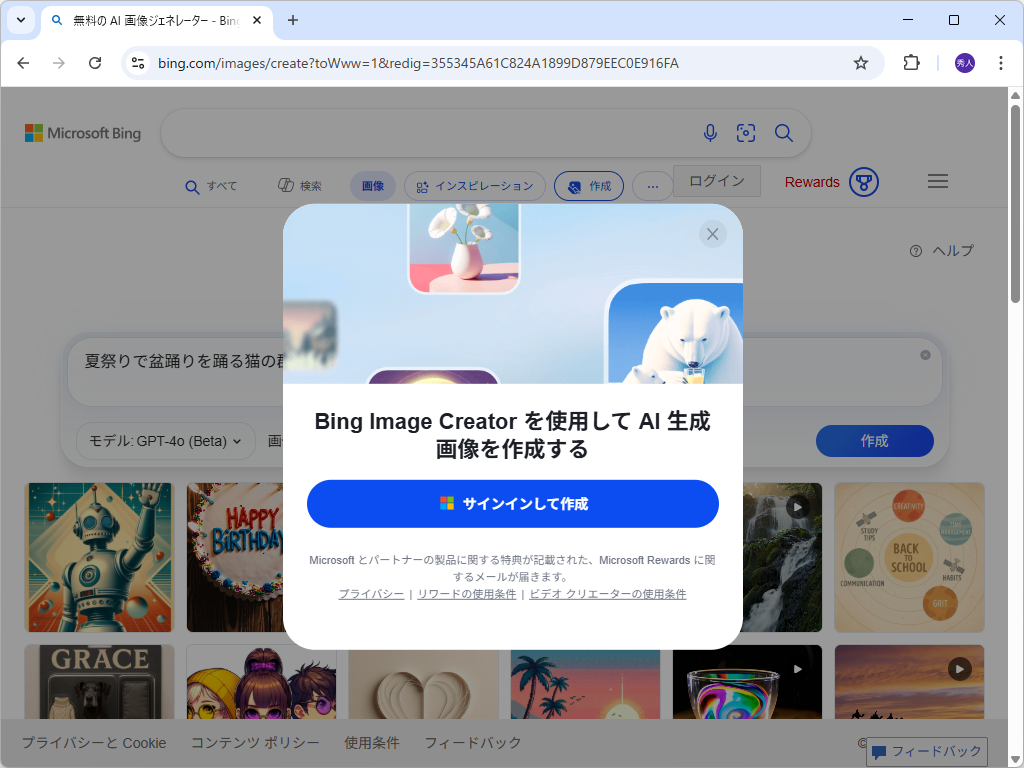Reload the page with the refresh icon
1024x768 pixels.
[x=95, y=62]
